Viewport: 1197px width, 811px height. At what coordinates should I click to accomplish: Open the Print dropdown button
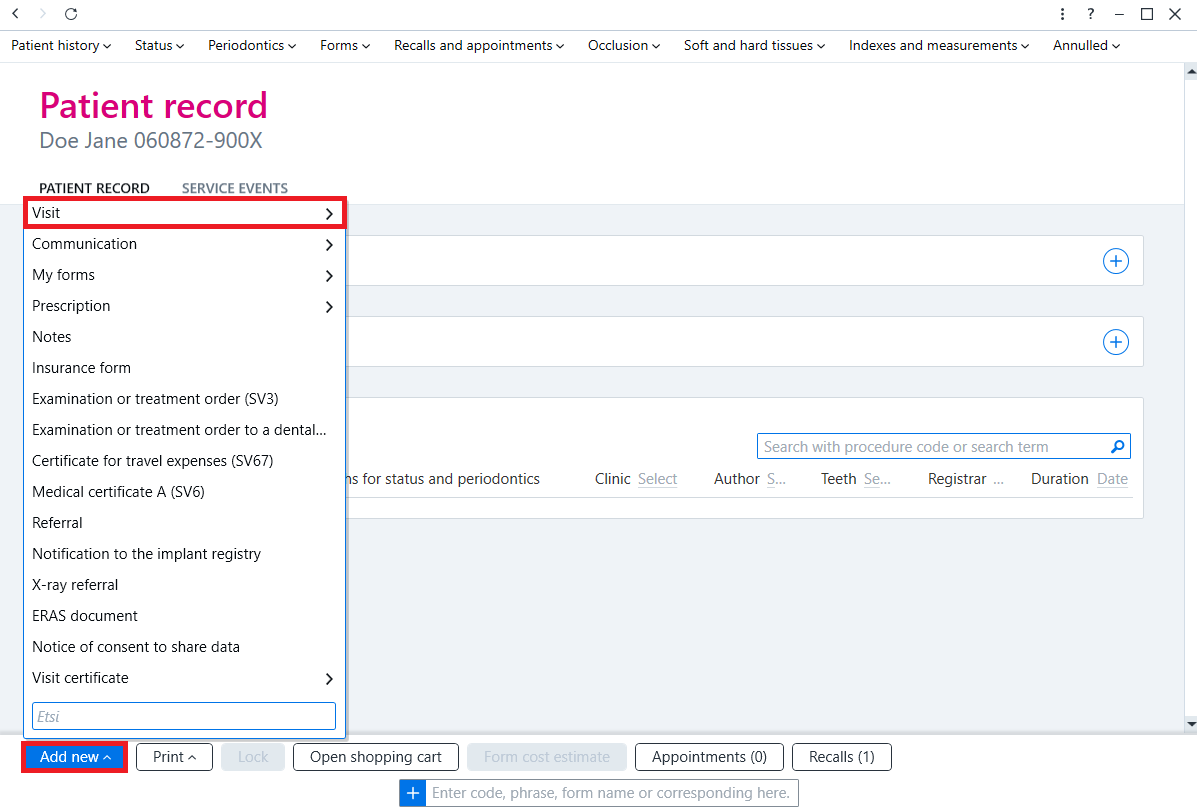click(174, 757)
